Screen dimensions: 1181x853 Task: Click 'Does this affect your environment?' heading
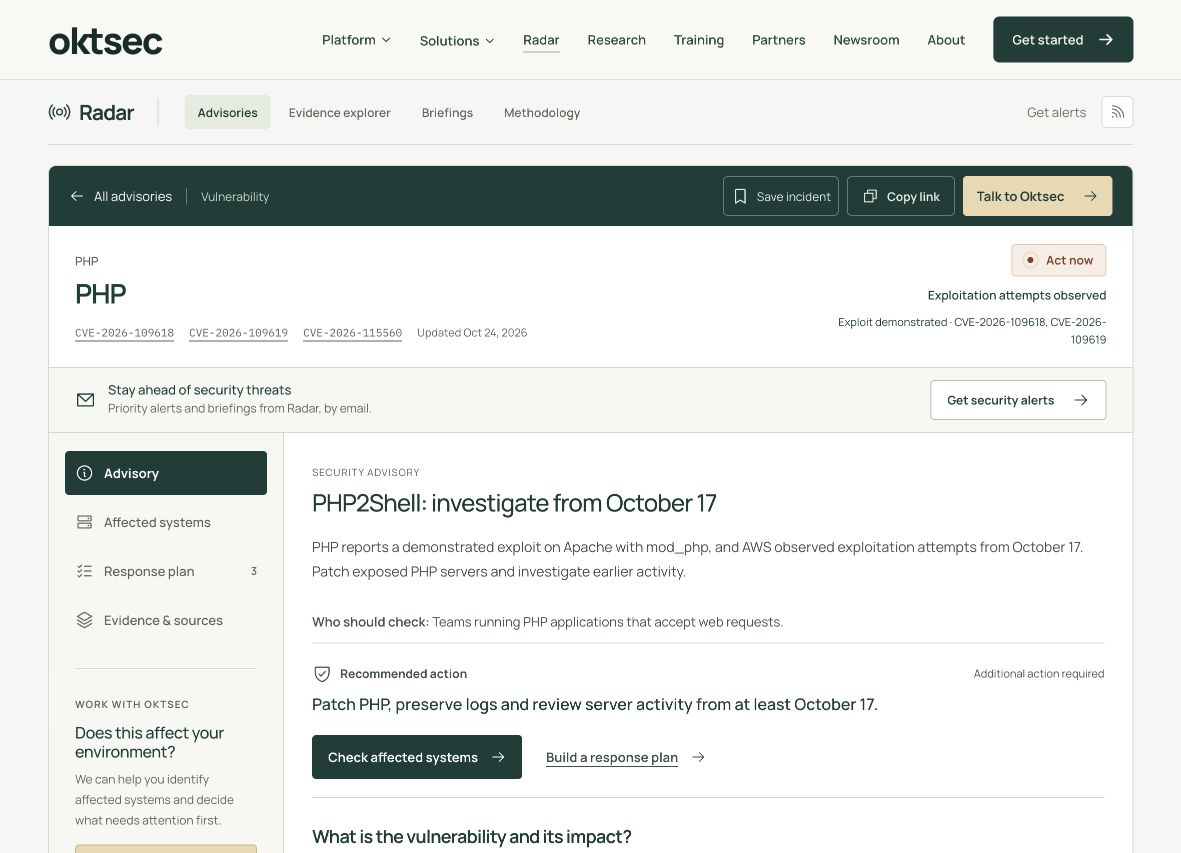(149, 742)
